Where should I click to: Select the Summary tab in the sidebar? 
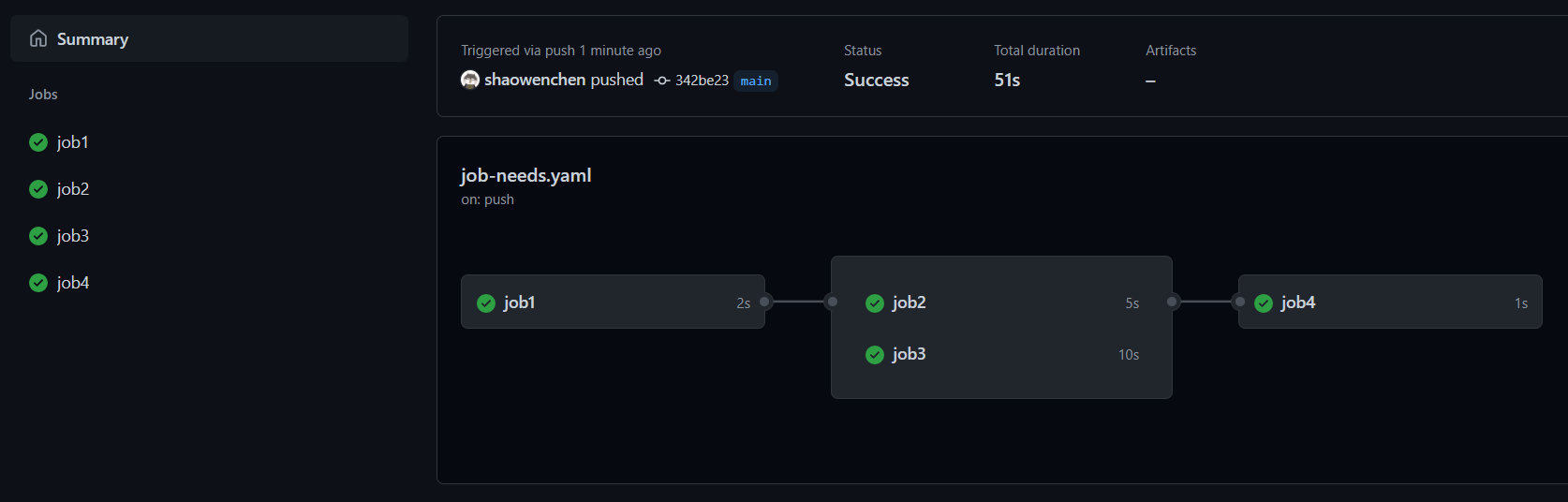point(209,38)
